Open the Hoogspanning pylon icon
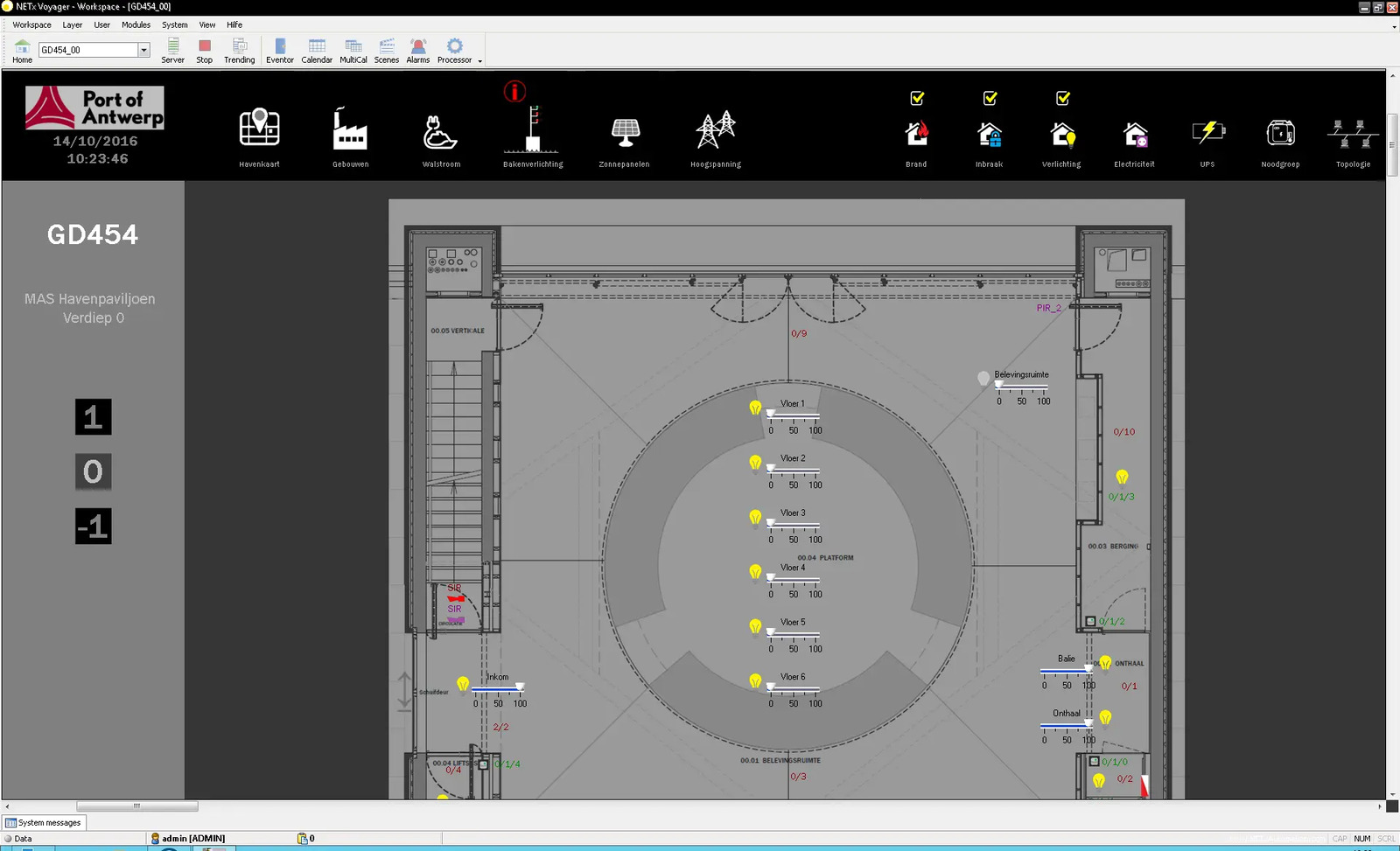Screen dimensions: 1400x851 coord(716,130)
